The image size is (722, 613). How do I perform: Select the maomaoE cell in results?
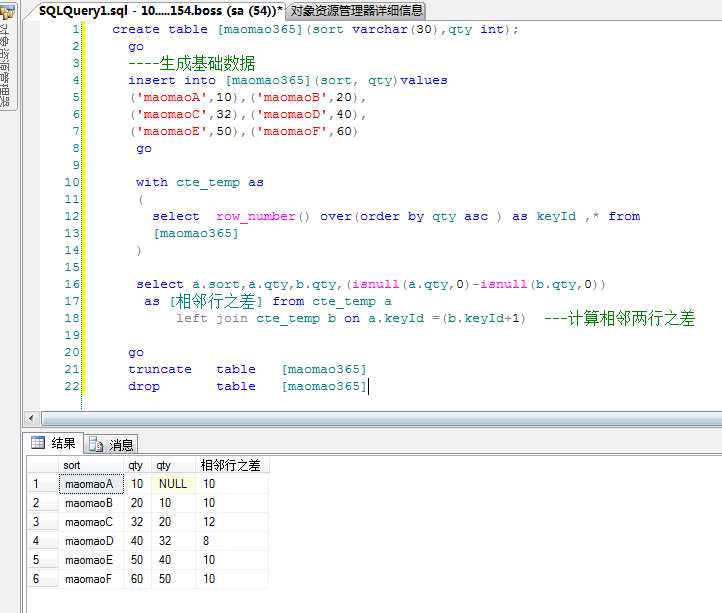(x=91, y=560)
